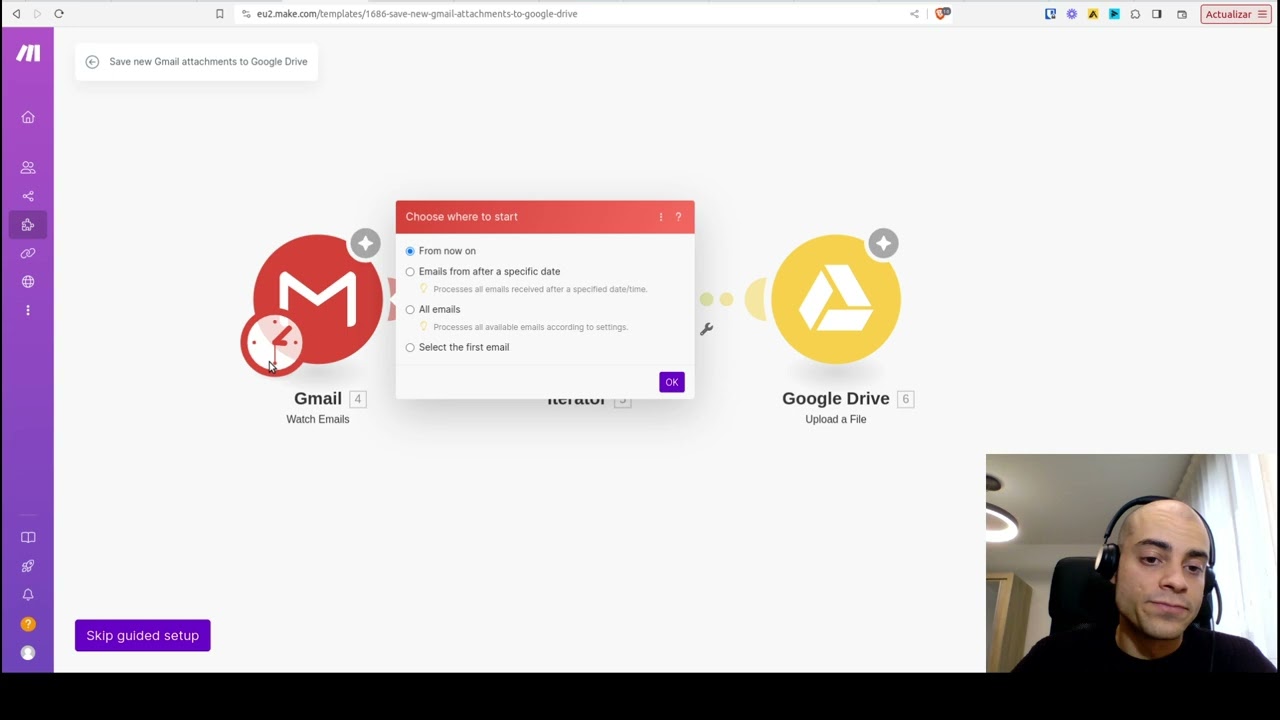Open Notifications bell icon
The width and height of the screenshot is (1280, 720).
(28, 595)
